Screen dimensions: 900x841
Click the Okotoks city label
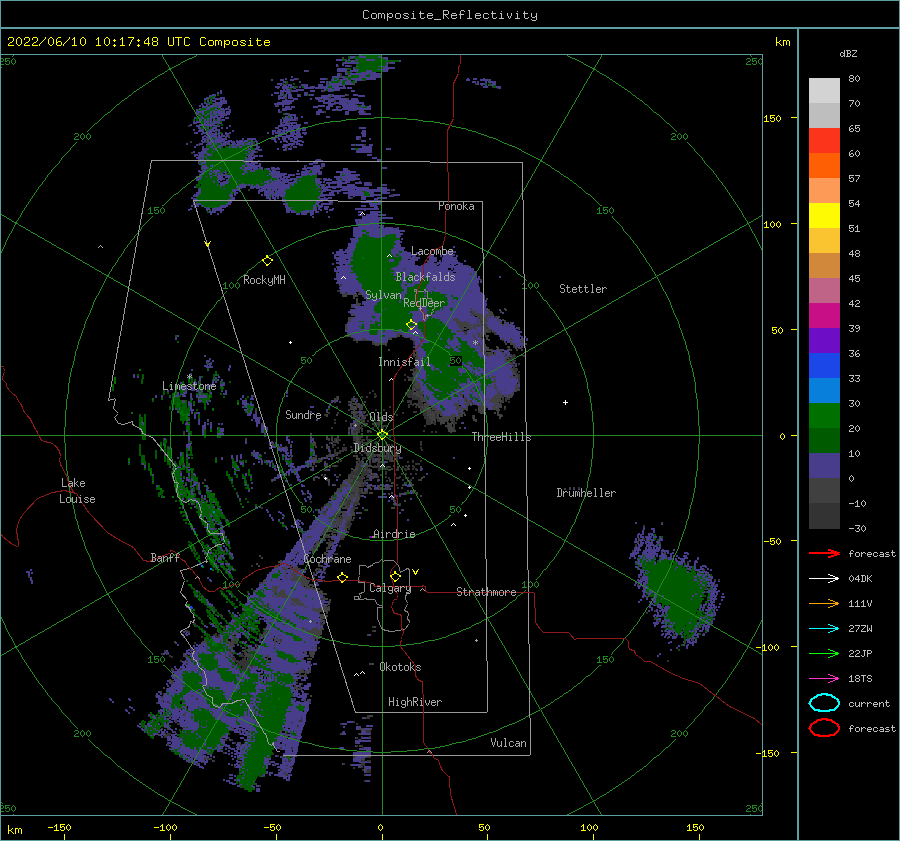(x=401, y=667)
